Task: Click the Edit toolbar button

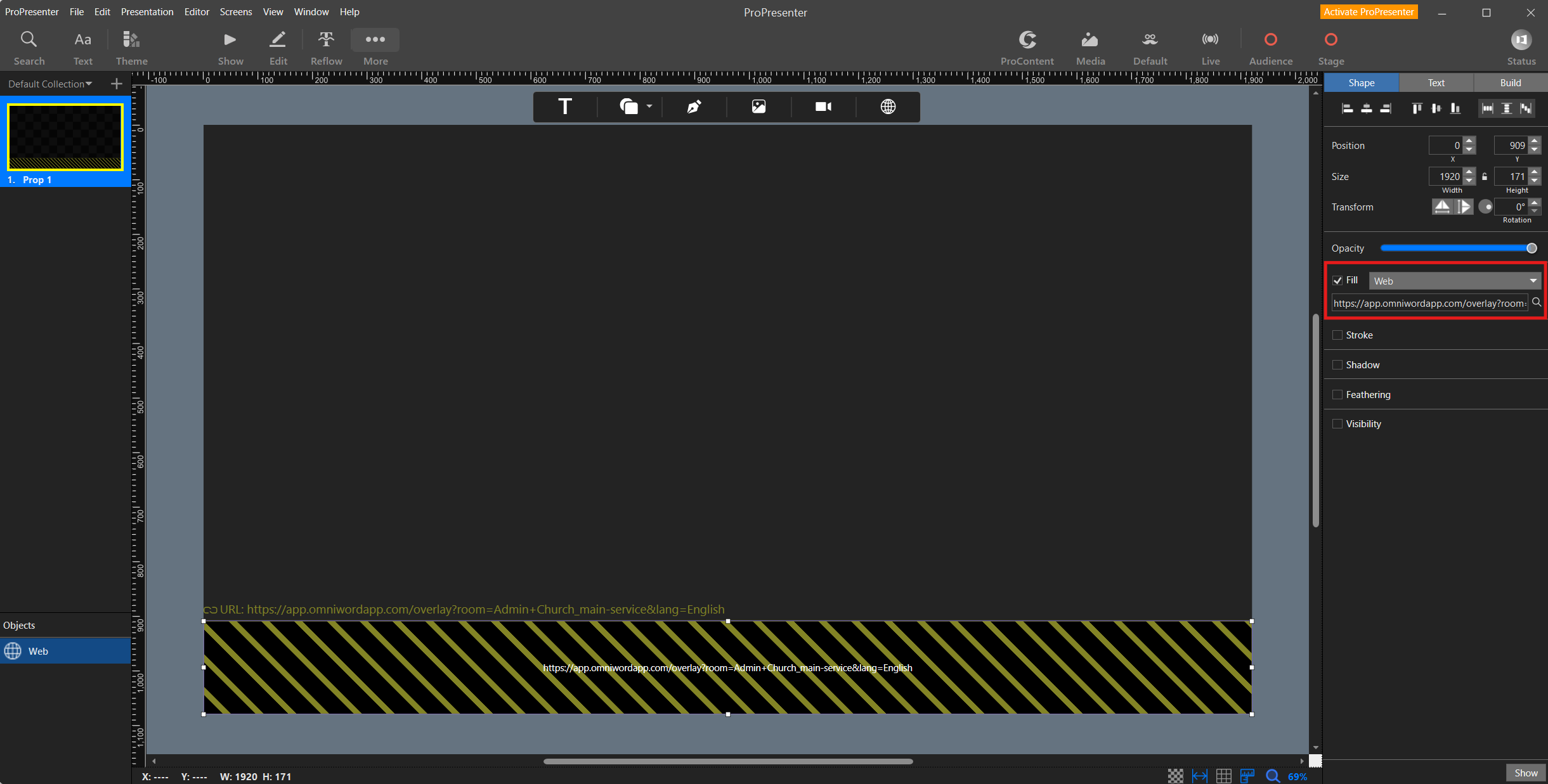Action: [x=278, y=48]
